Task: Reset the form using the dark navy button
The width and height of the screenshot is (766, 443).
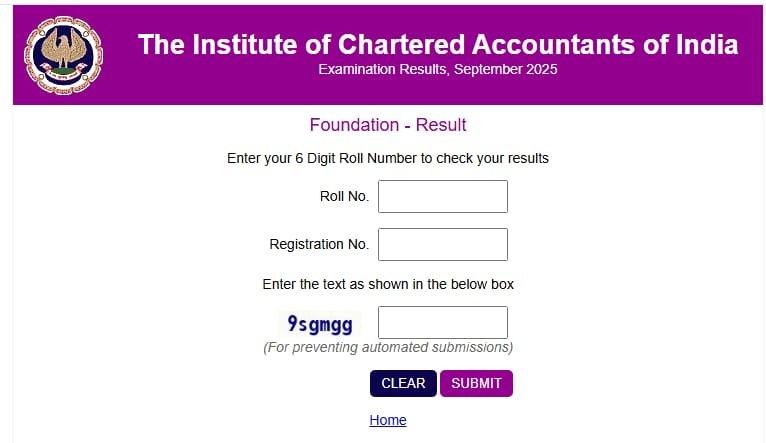Action: (403, 383)
